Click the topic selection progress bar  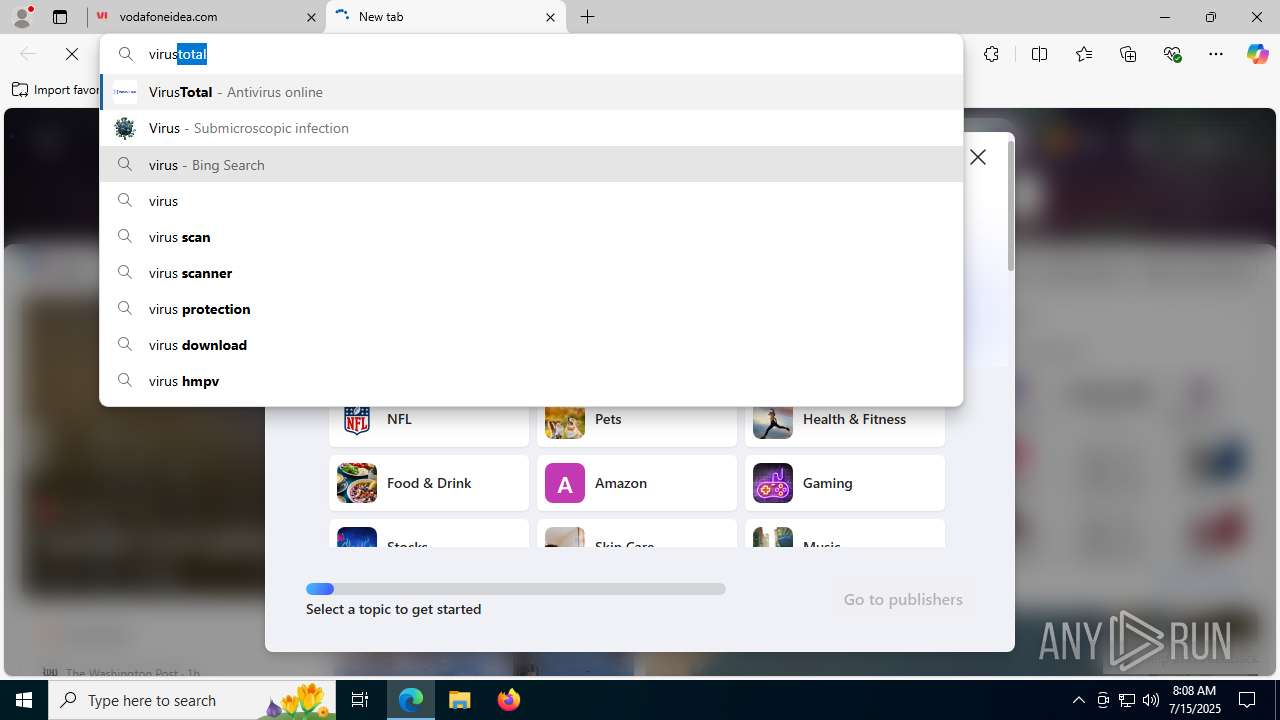point(516,589)
